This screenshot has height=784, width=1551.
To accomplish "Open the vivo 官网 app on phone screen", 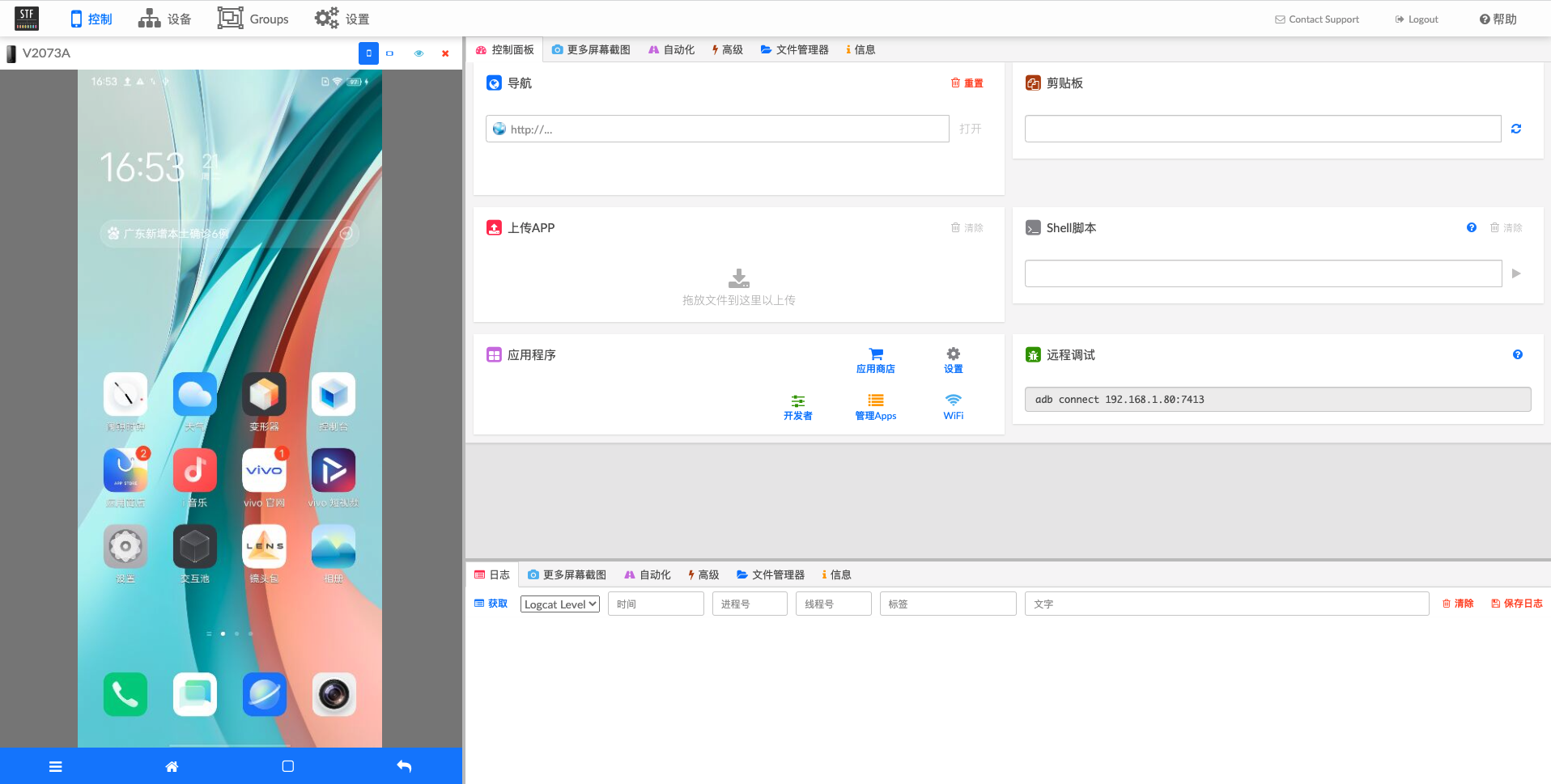I will (264, 470).
